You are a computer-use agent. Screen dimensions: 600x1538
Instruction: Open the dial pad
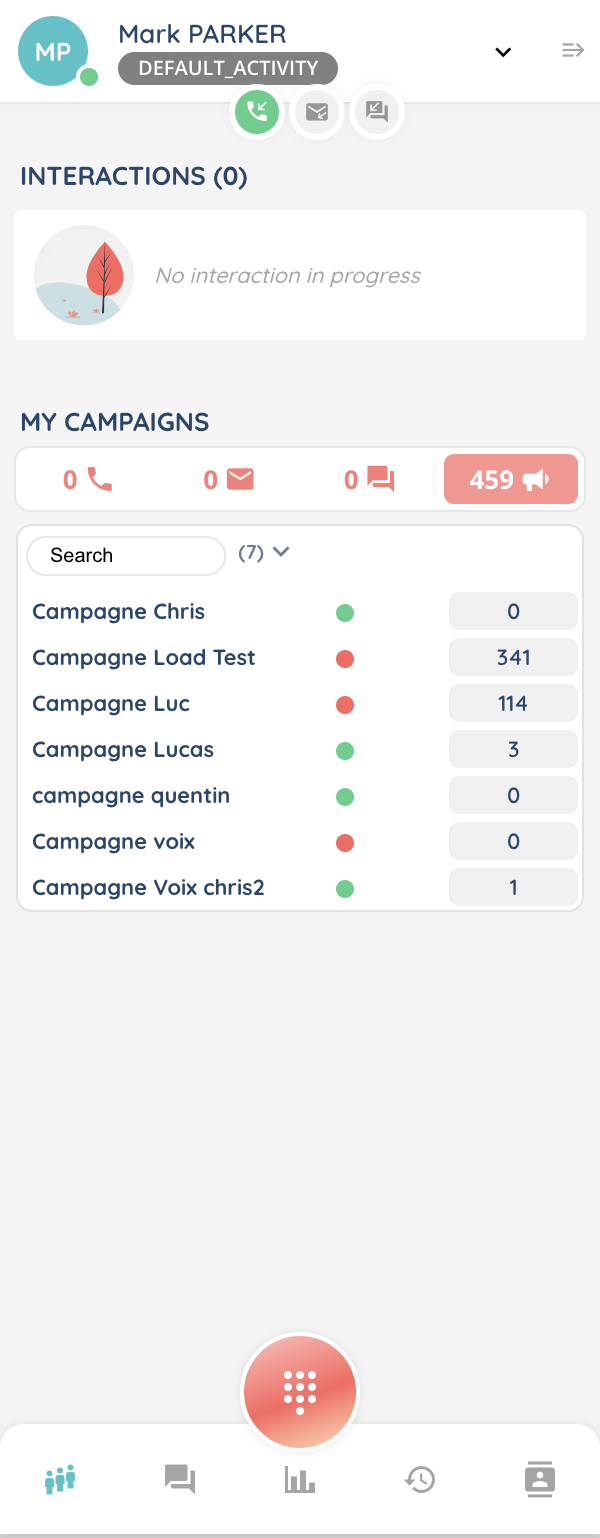300,1391
